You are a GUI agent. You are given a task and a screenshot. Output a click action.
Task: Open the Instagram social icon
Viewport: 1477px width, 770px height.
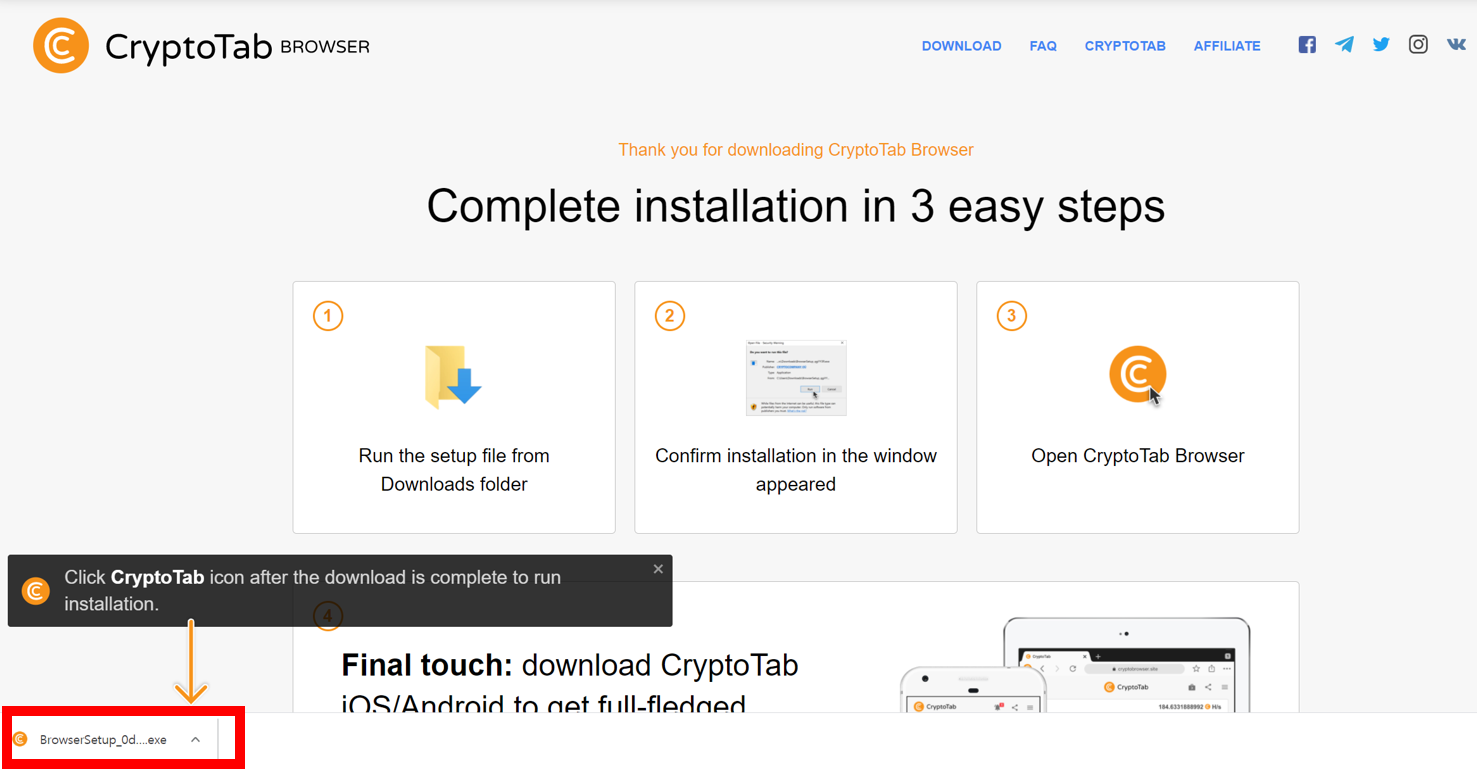1418,44
